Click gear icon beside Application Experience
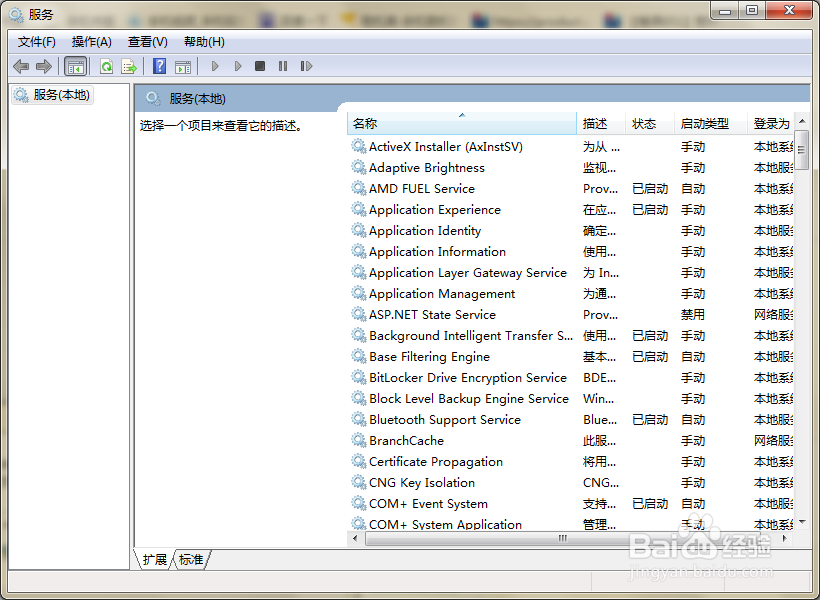This screenshot has height=600, width=820. pyautogui.click(x=358, y=209)
